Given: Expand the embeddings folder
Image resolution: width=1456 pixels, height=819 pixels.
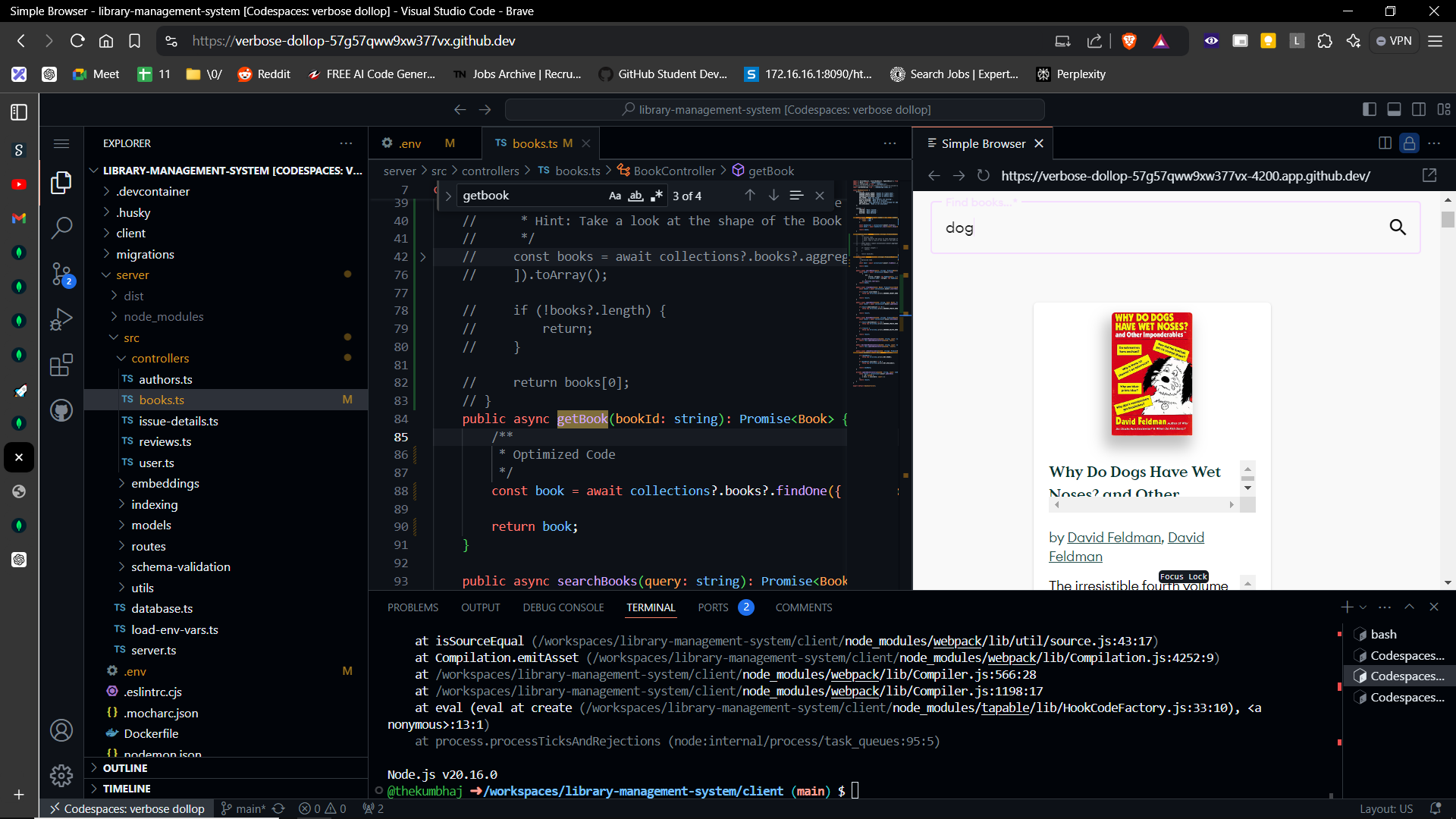Looking at the screenshot, I should pos(165,483).
